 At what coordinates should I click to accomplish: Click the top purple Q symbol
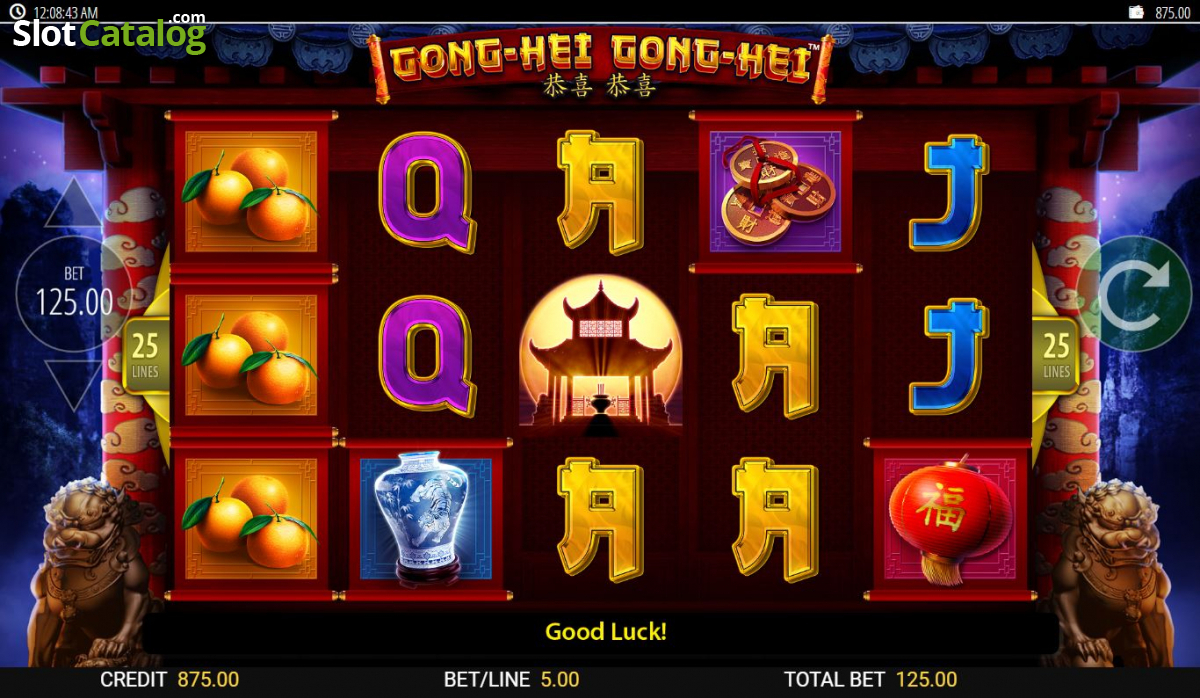pos(427,192)
